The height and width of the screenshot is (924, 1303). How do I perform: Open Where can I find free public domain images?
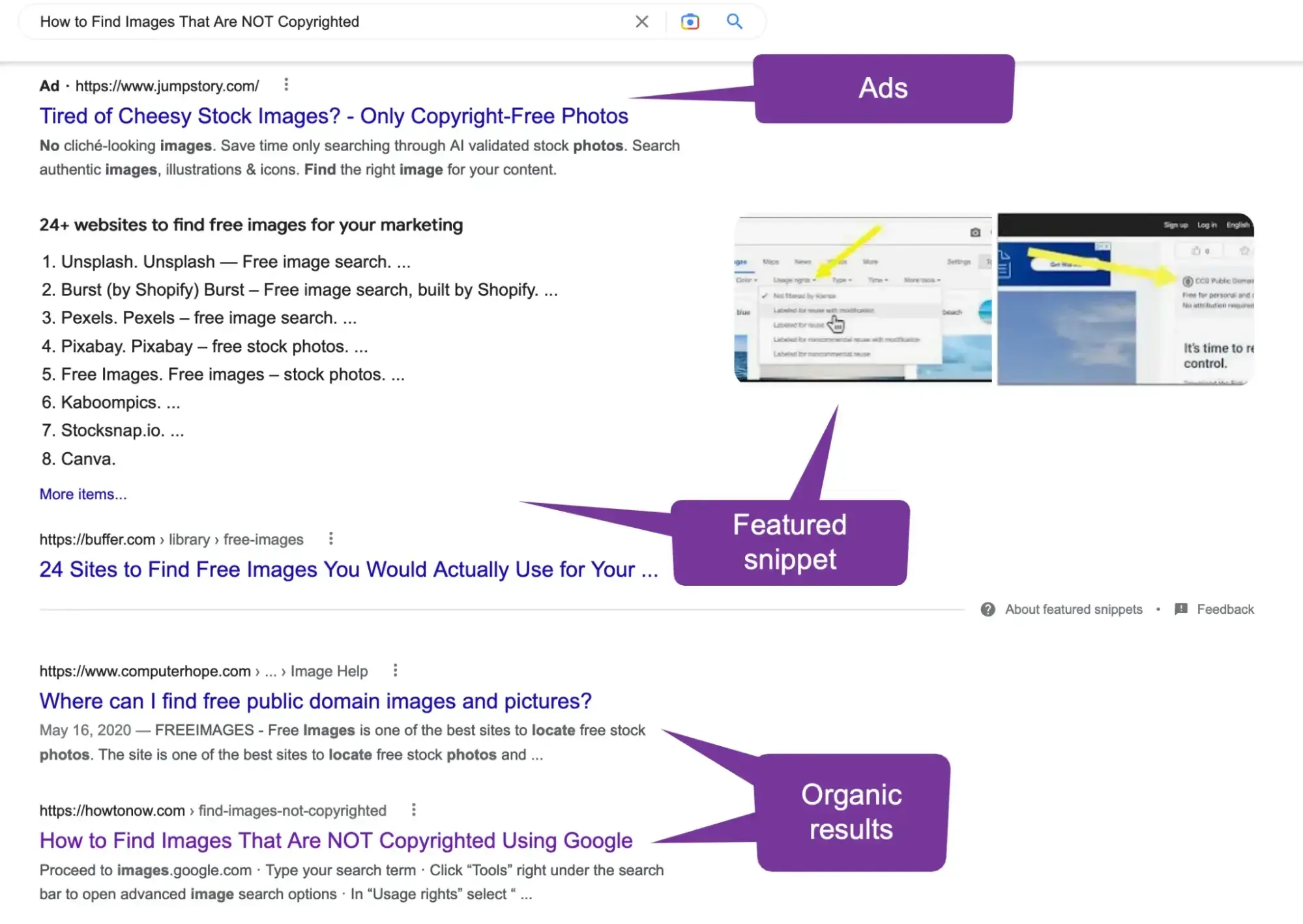[315, 701]
